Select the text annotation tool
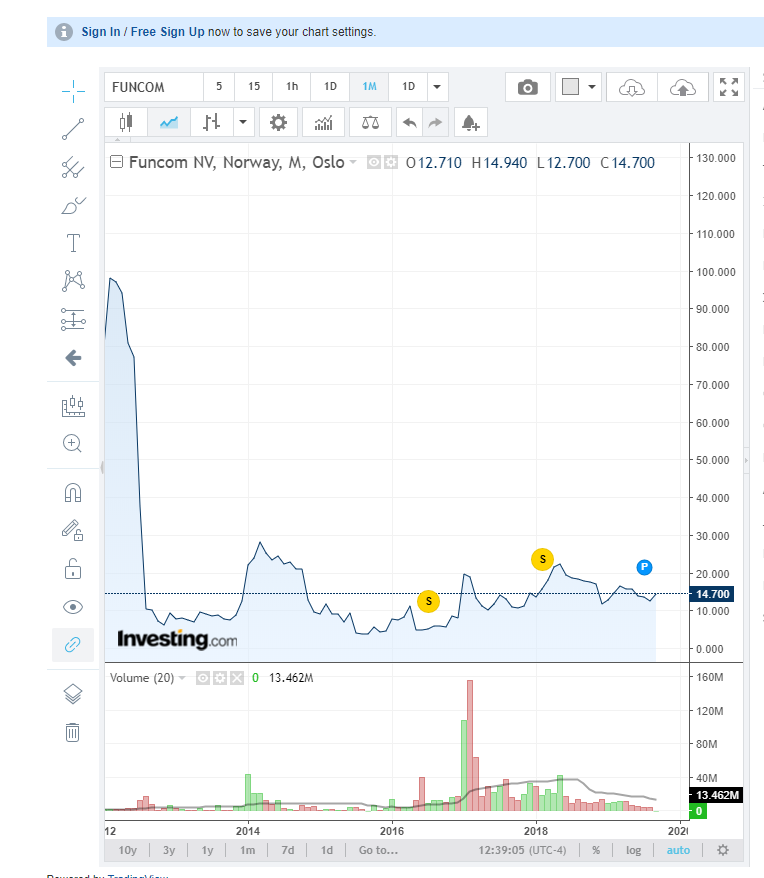764x878 pixels. pos(73,244)
